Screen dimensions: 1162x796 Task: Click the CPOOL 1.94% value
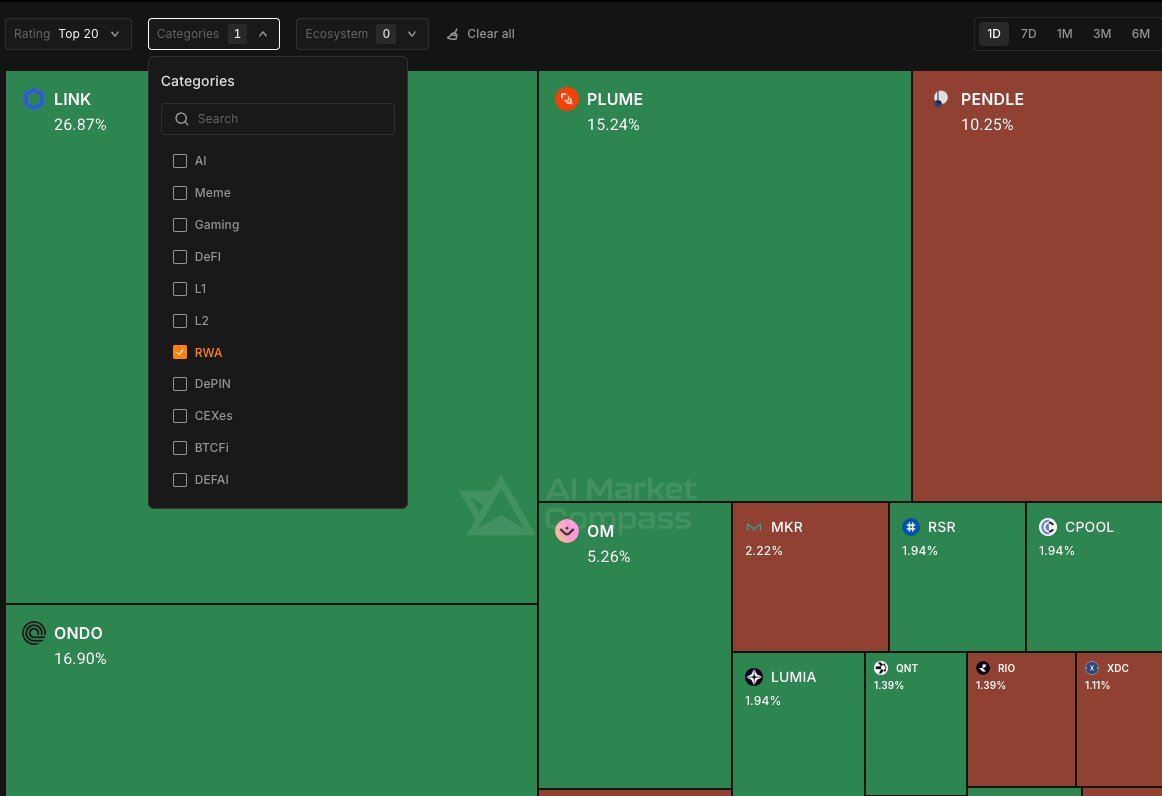(x=1057, y=551)
